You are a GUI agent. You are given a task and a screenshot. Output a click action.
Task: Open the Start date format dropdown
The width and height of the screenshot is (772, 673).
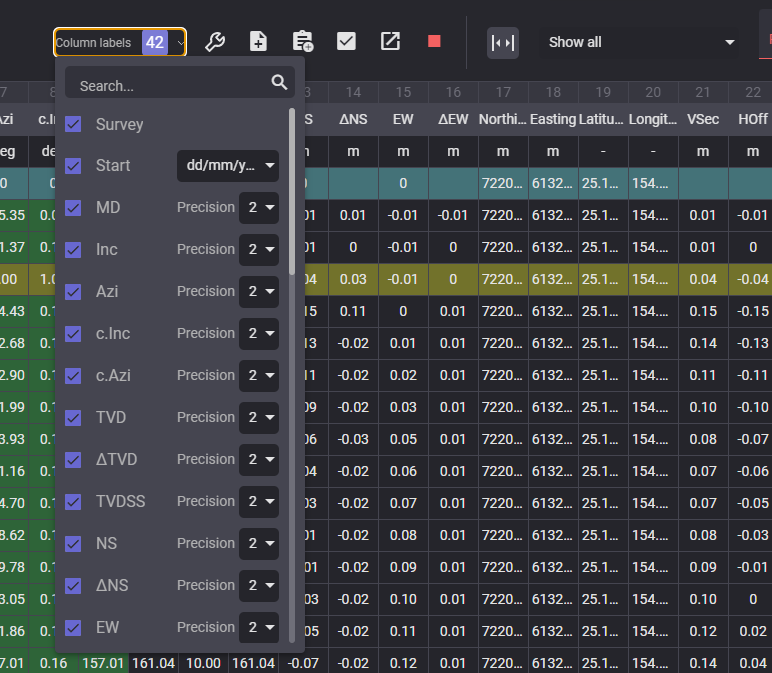(228, 166)
